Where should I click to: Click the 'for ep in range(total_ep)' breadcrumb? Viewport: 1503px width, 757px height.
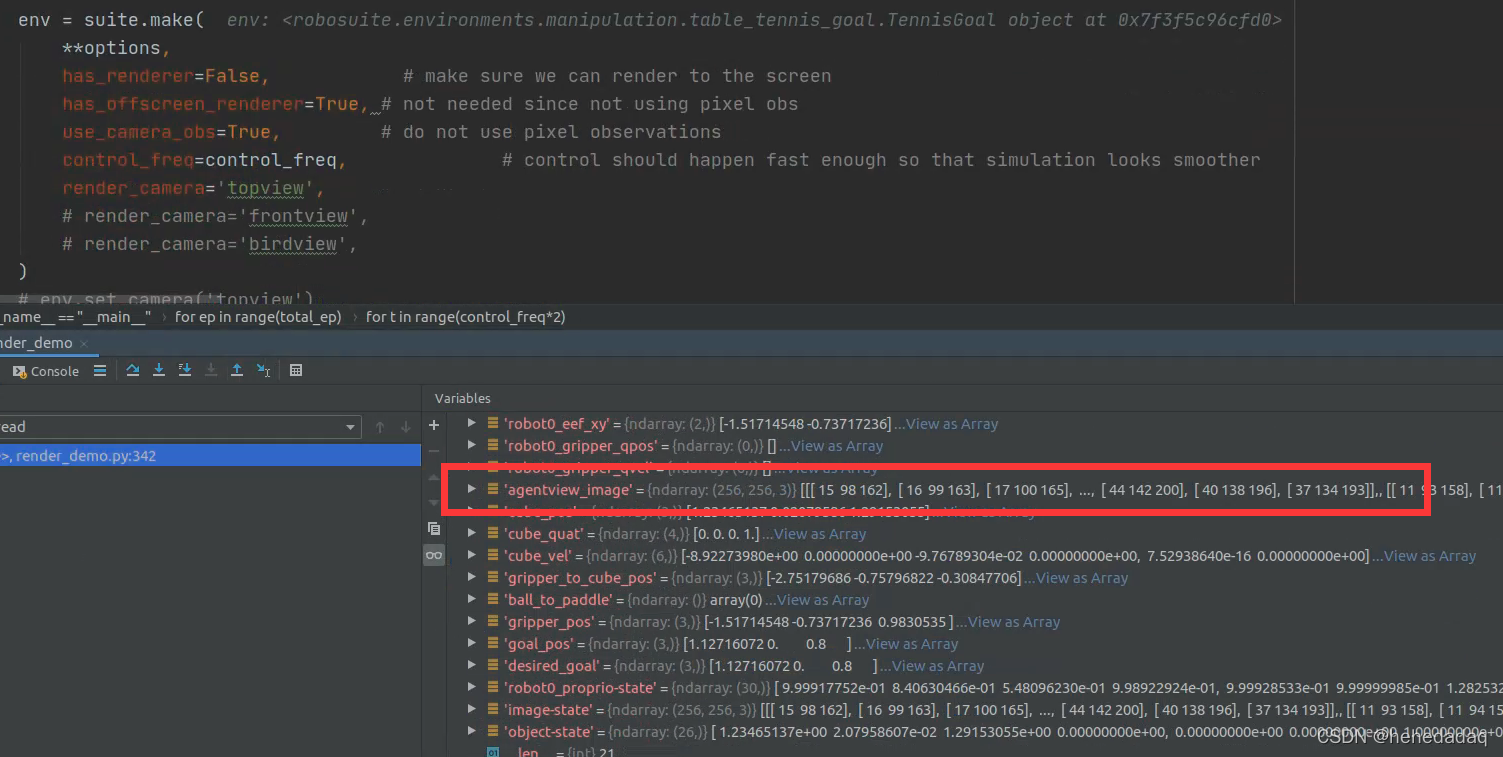click(258, 317)
